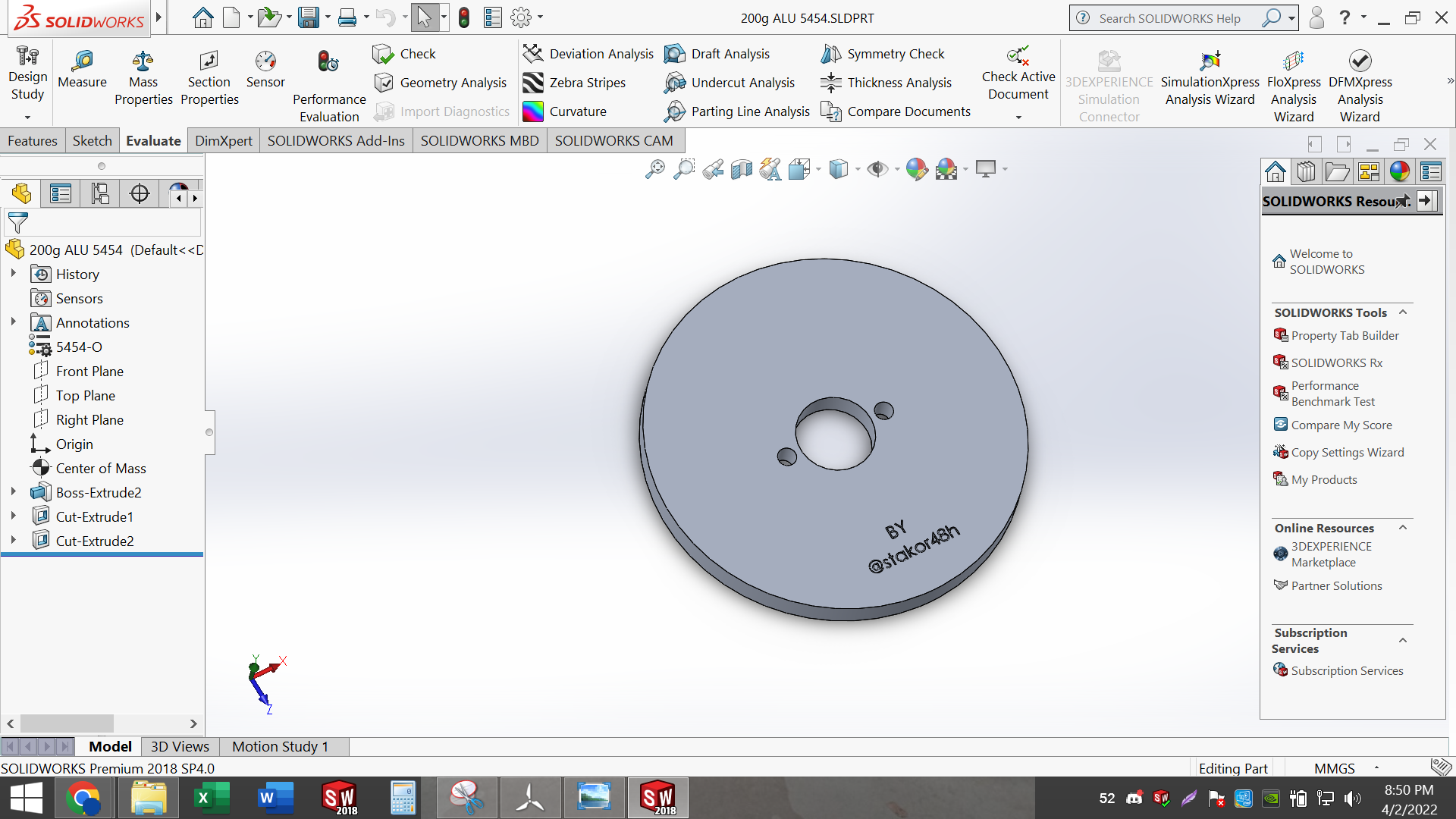The image size is (1456, 819).
Task: Open SOLIDWORKS Add-Ins tab
Action: tap(336, 141)
